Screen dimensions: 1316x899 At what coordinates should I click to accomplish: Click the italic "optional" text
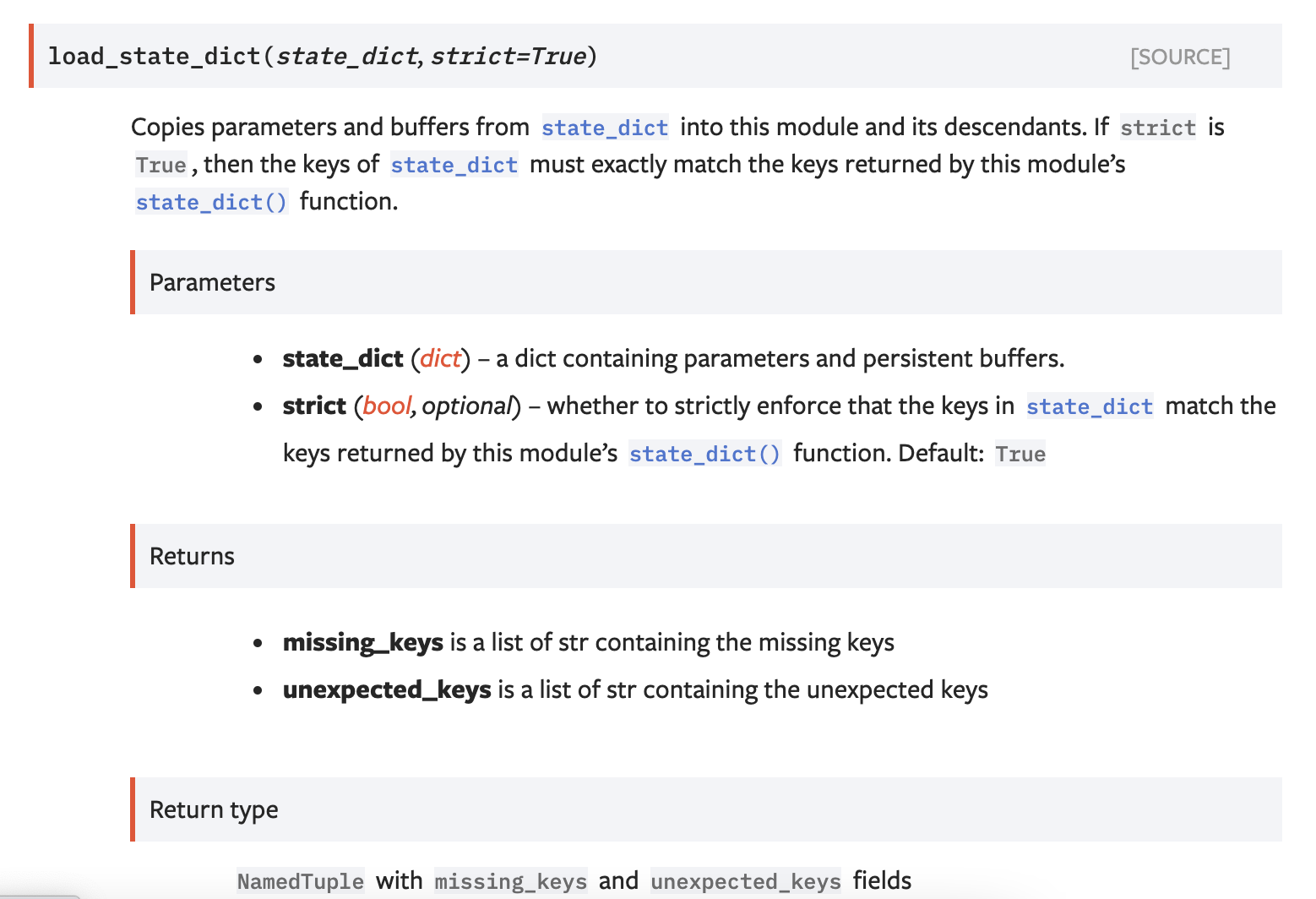tap(467, 406)
